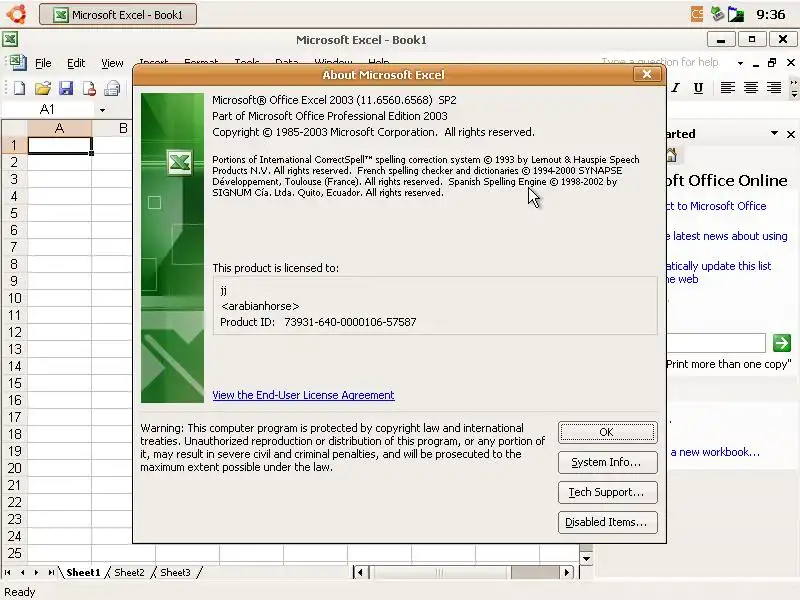Expand the toolbar options overflow arrow
The width and height of the screenshot is (800, 600).
coord(794,88)
